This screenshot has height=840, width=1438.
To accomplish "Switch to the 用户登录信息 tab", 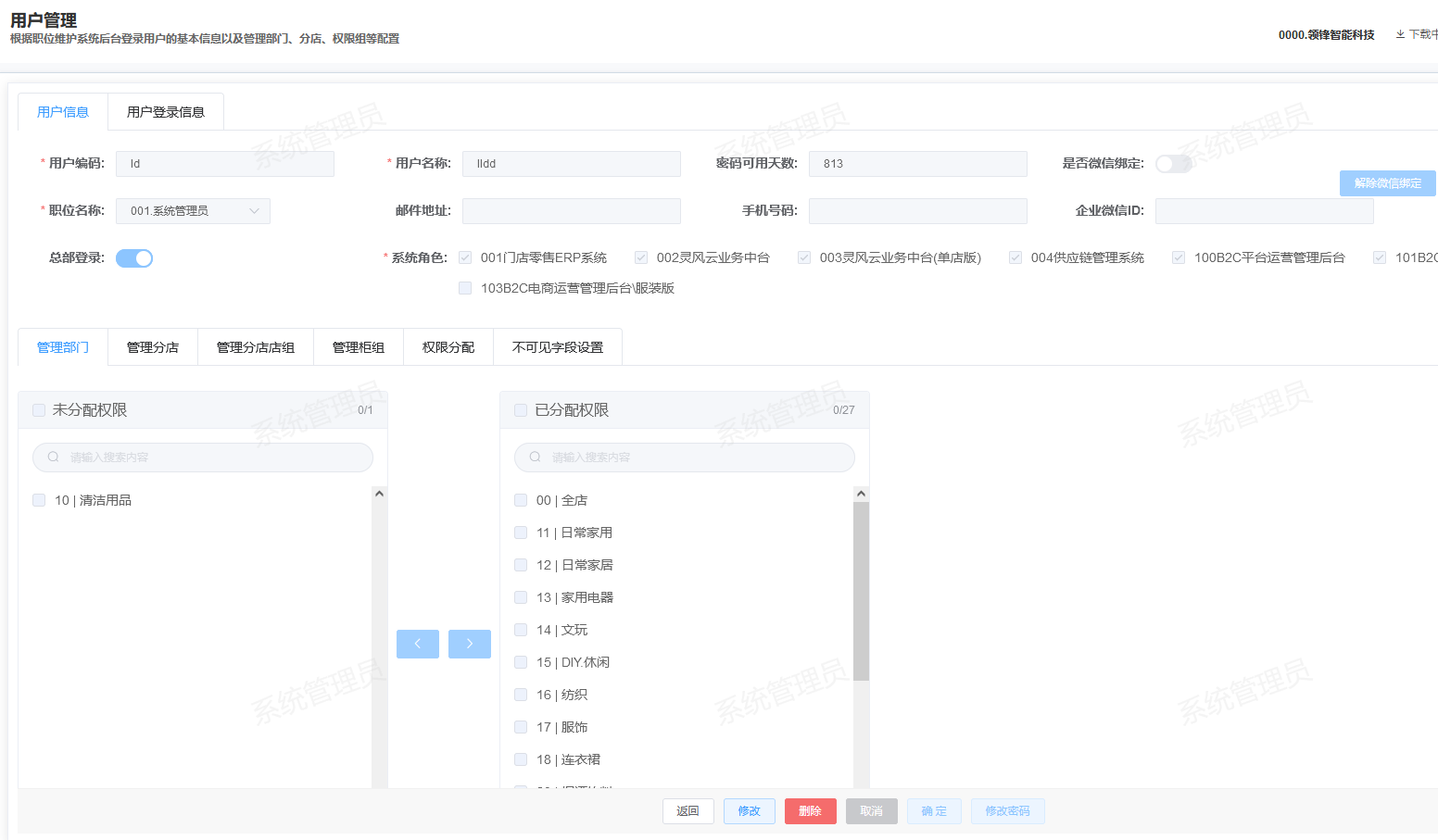I will [166, 112].
